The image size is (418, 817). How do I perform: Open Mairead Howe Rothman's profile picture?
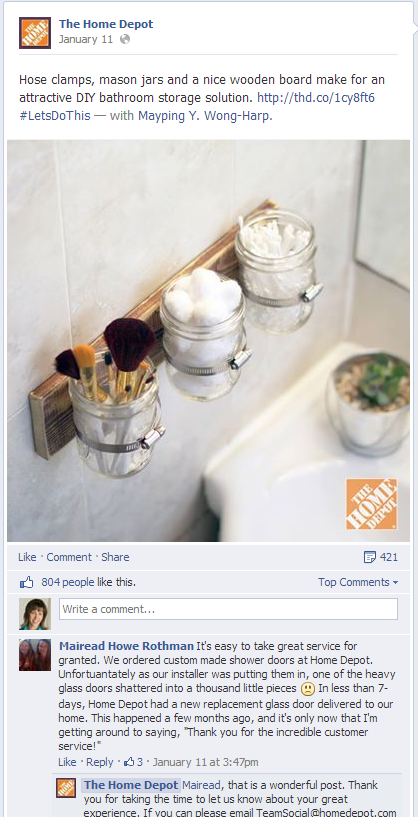35,655
